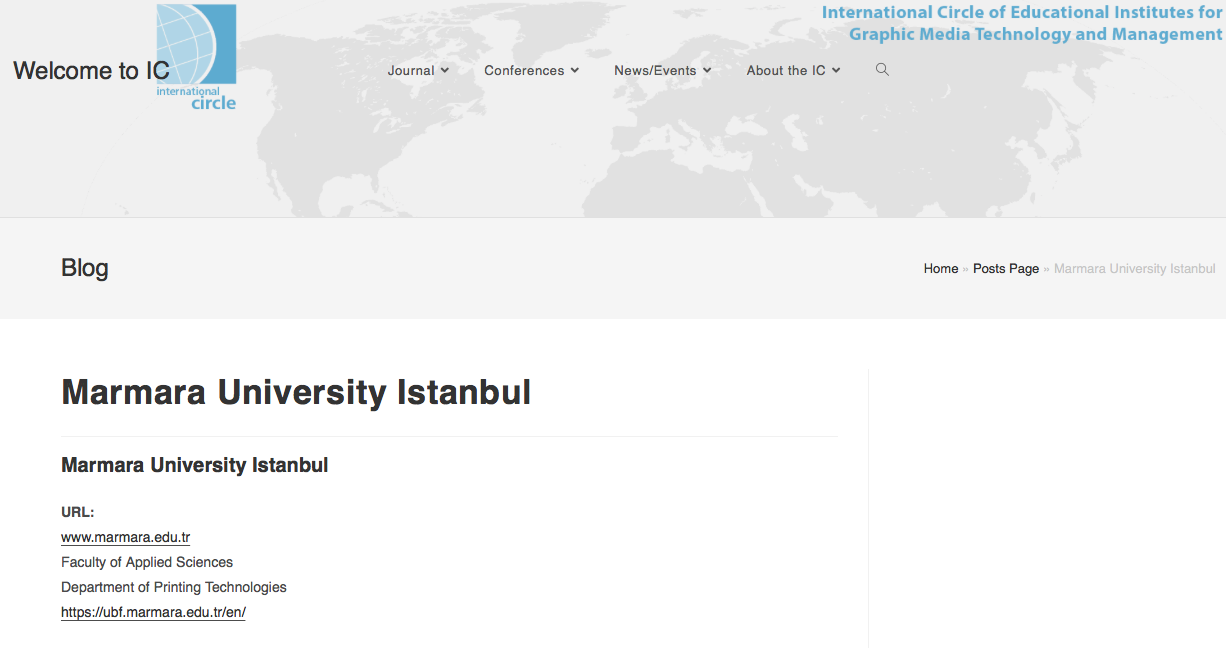Expand the About the IC chevron
The width and height of the screenshot is (1226, 648).
coord(836,71)
